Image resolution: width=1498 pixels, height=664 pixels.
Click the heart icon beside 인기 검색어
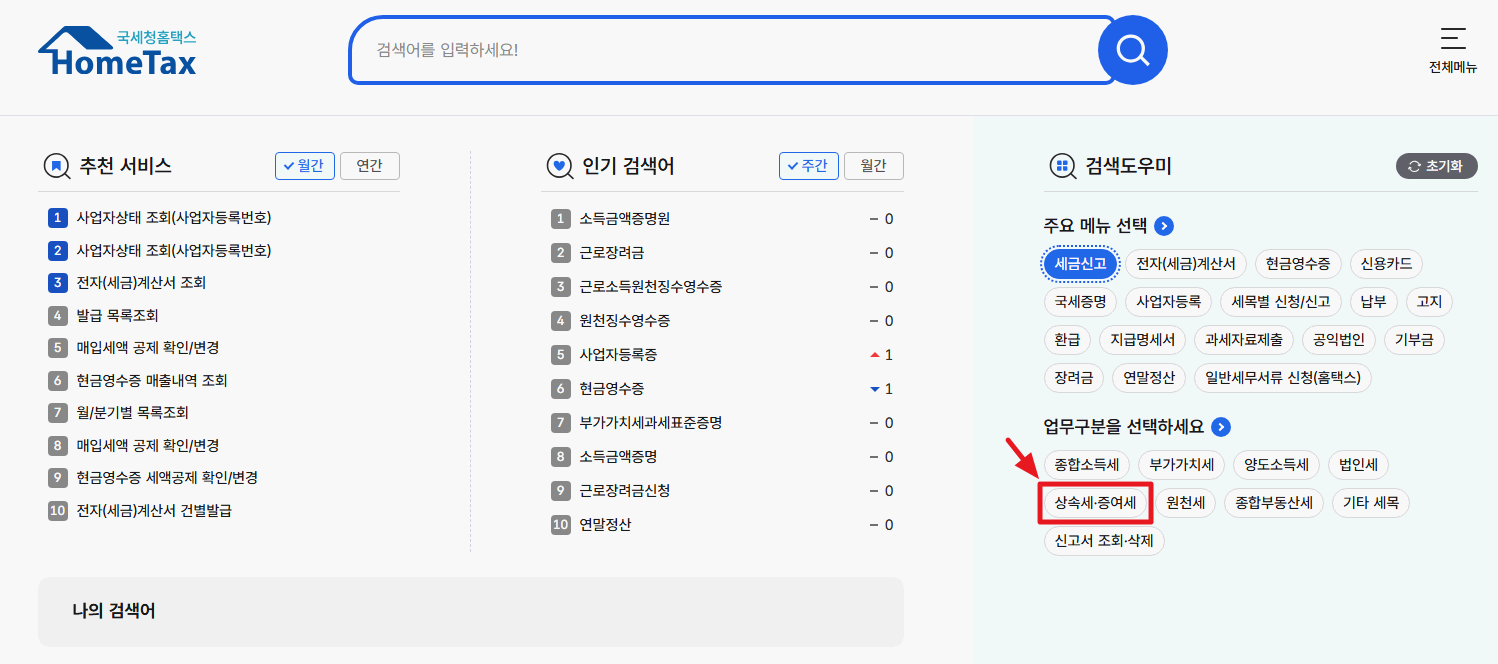click(560, 166)
